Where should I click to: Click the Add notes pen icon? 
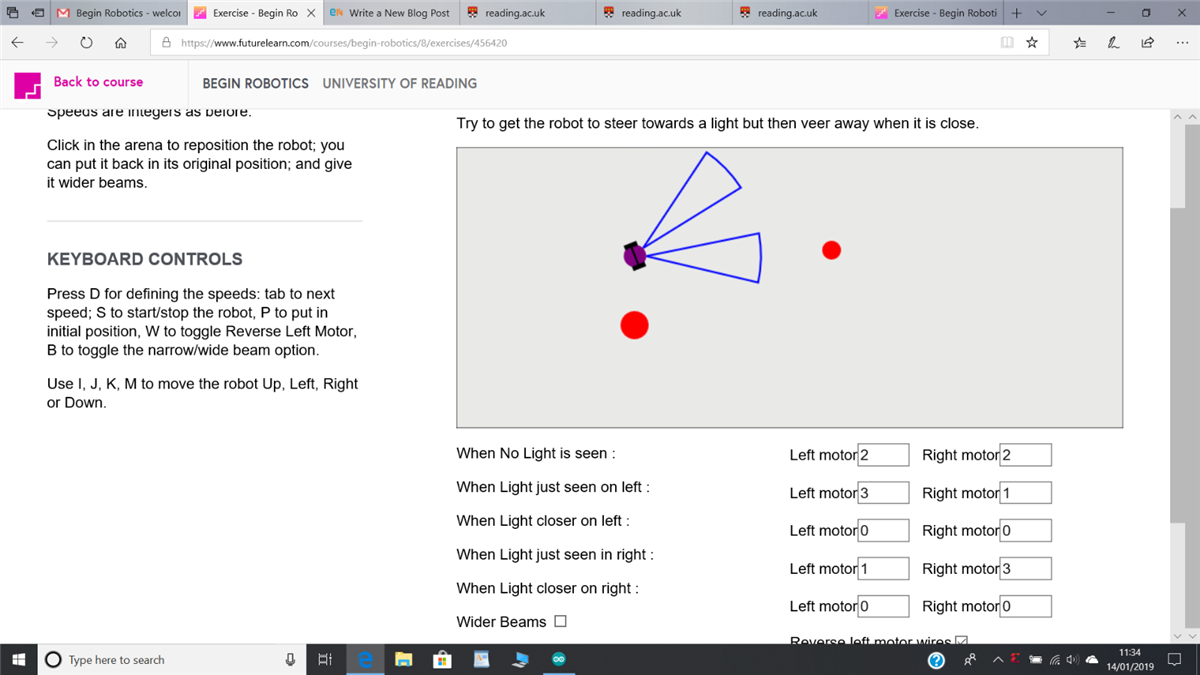pos(1113,43)
